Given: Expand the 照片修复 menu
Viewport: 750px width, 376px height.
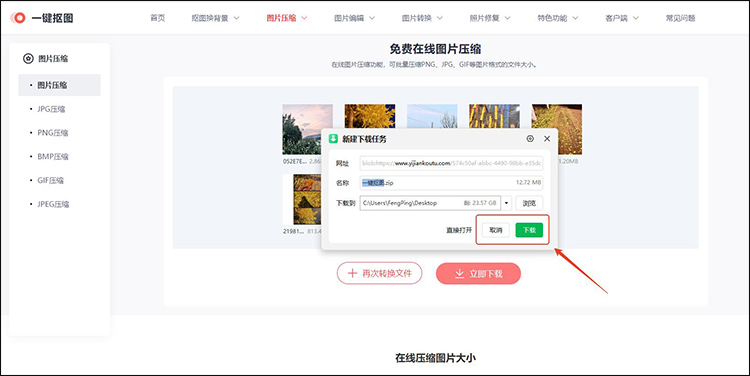Looking at the screenshot, I should [490, 18].
